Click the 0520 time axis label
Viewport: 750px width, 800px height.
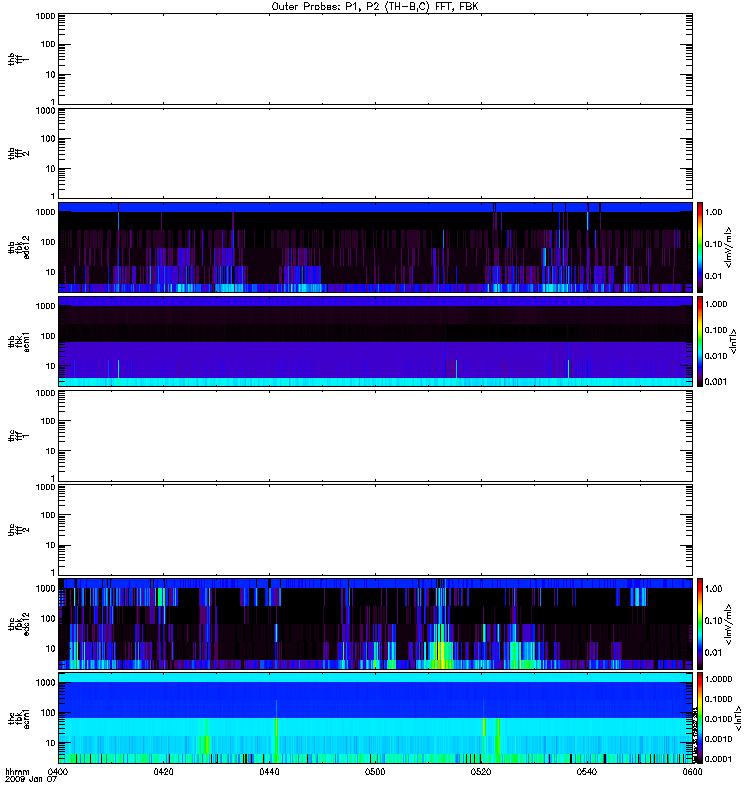(481, 772)
